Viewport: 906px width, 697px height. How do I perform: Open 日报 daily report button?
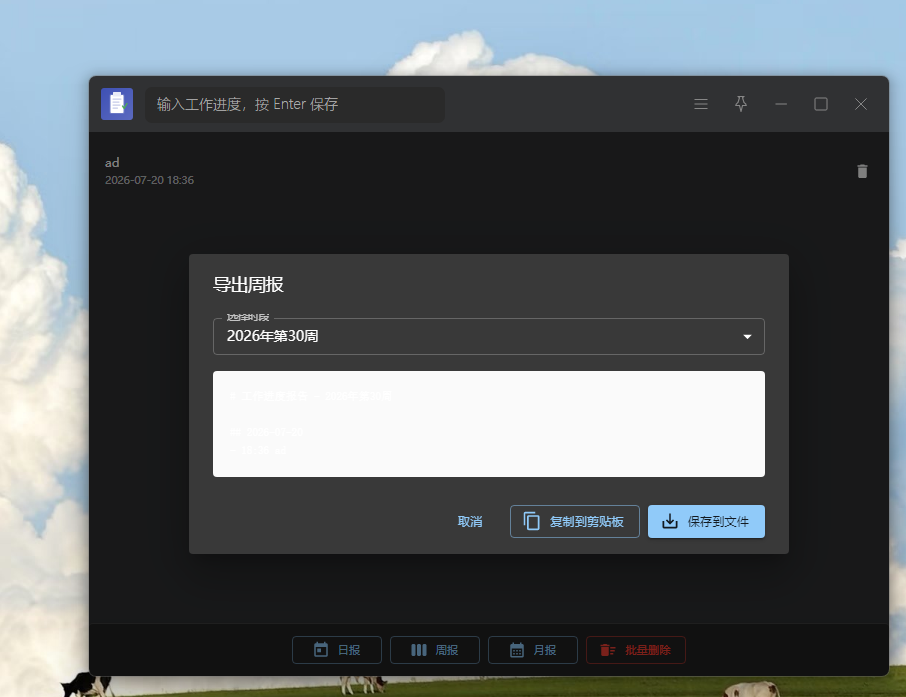click(337, 650)
